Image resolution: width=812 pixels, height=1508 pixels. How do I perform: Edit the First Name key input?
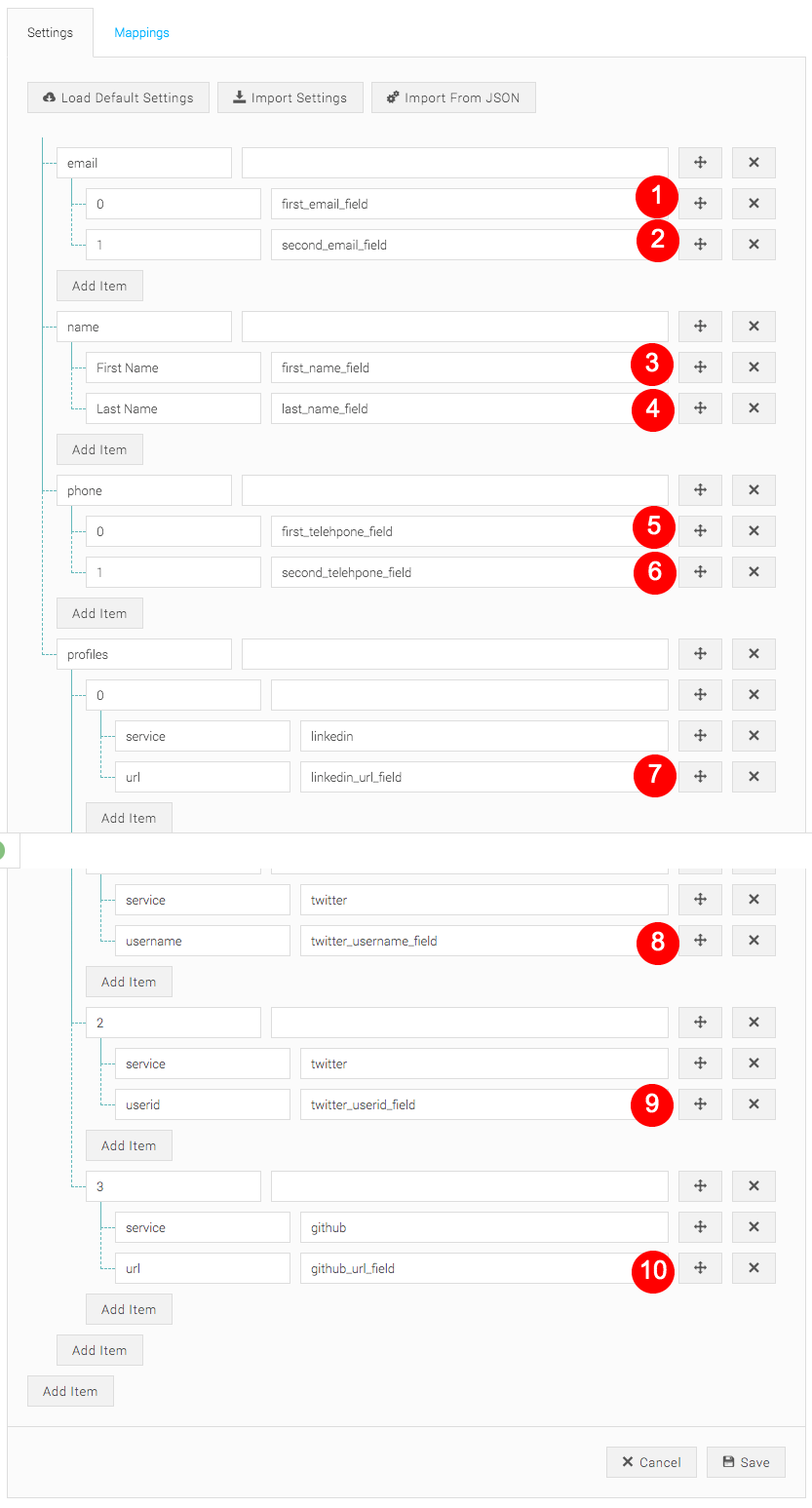click(174, 367)
